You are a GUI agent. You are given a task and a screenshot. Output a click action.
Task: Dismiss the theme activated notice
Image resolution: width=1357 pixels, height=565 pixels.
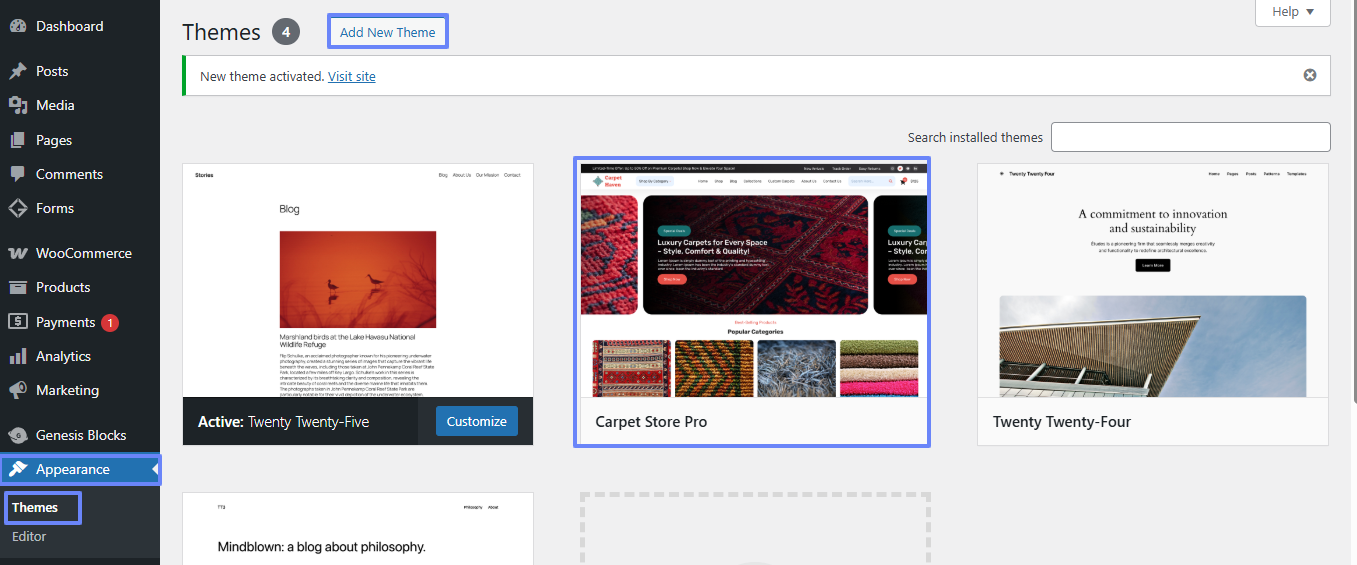point(1310,75)
